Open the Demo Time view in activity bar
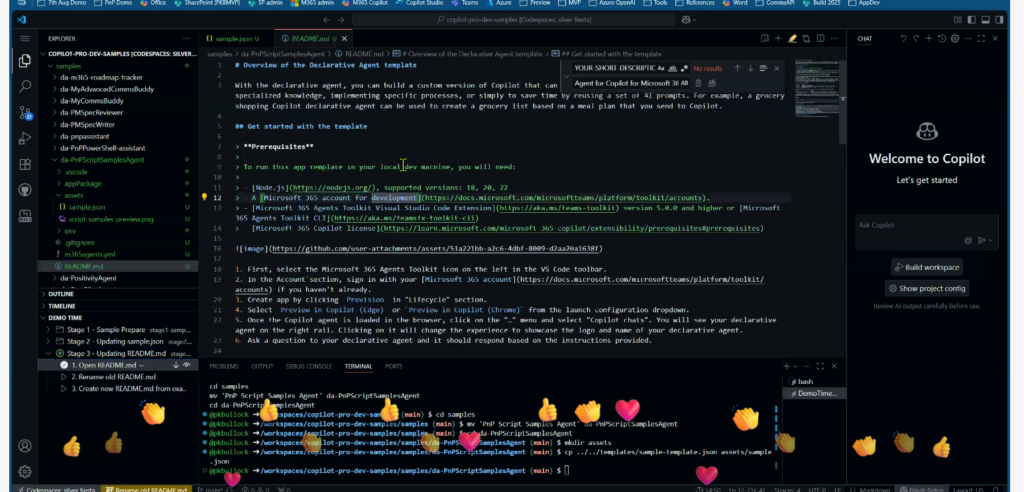 [25, 216]
